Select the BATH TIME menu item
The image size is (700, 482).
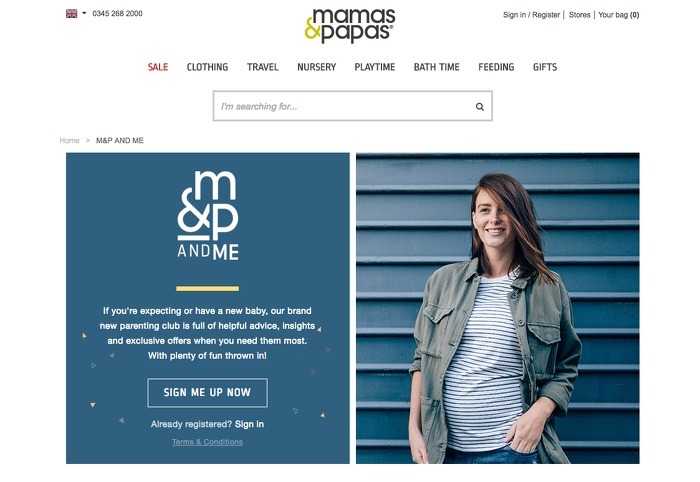point(437,67)
